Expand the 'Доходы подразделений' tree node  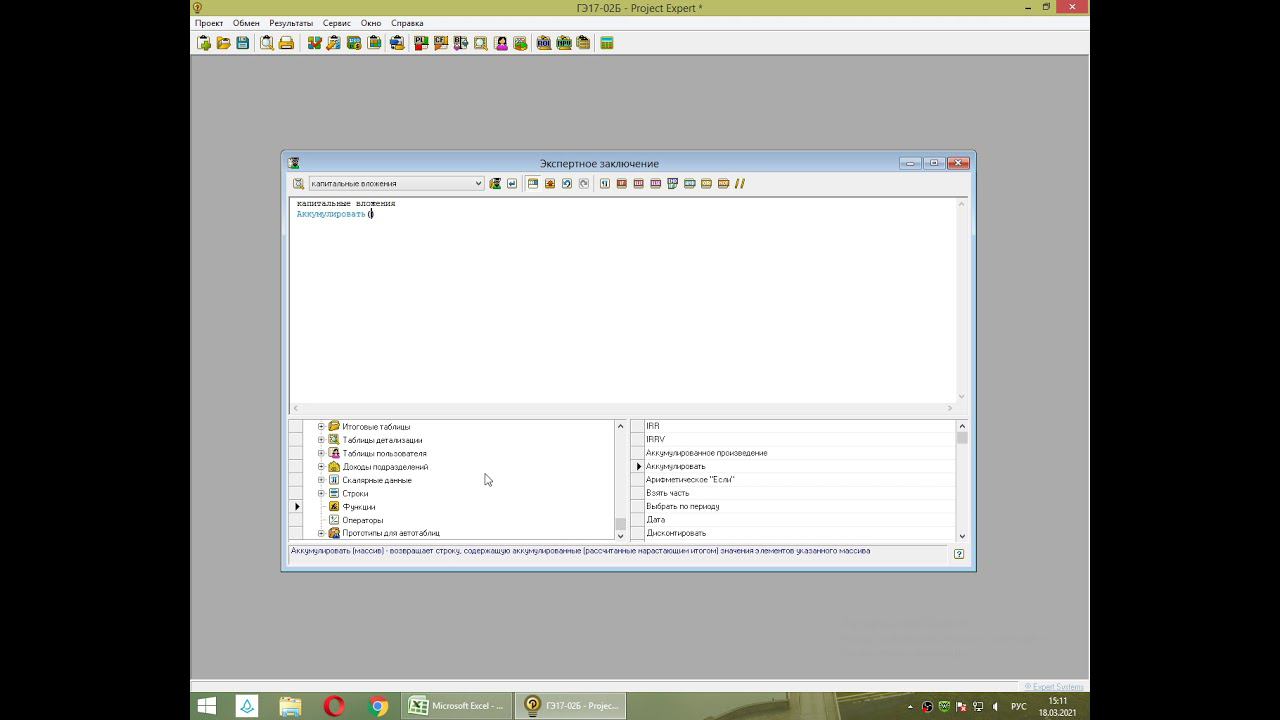tap(321, 467)
